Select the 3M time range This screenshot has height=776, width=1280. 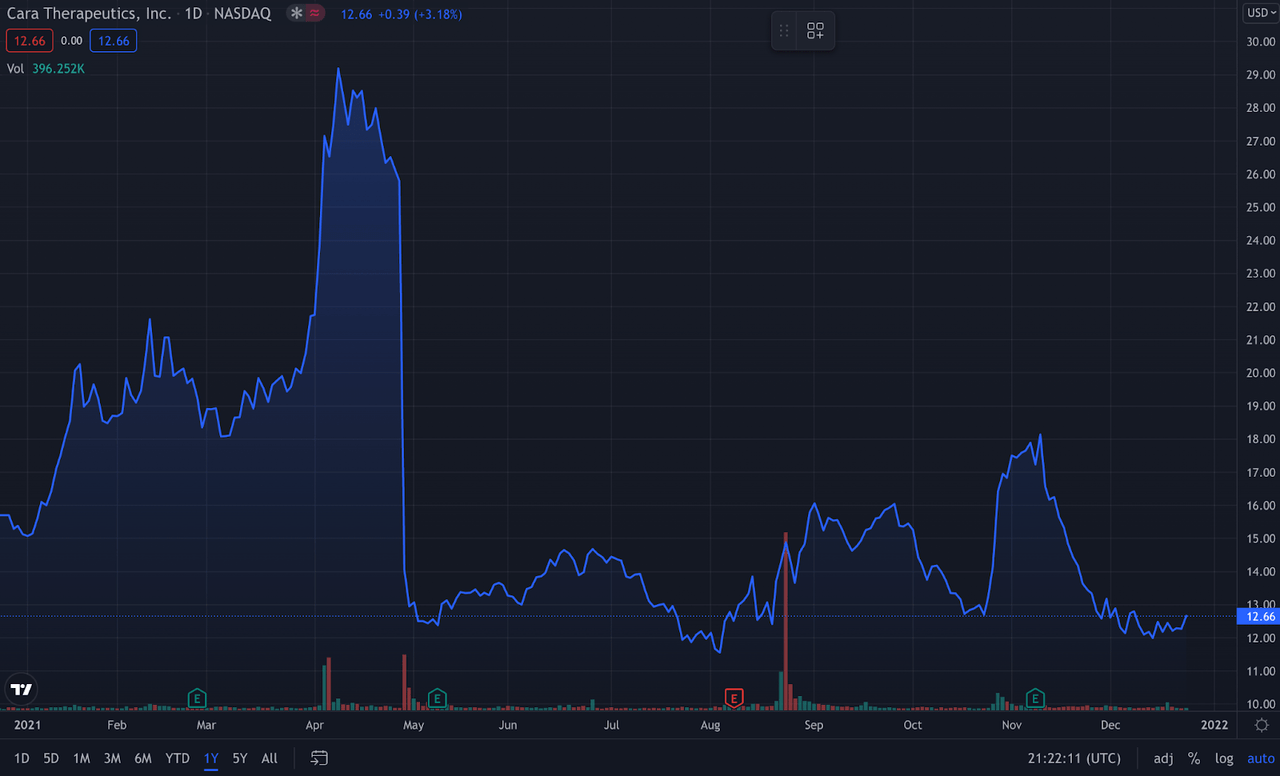point(112,759)
